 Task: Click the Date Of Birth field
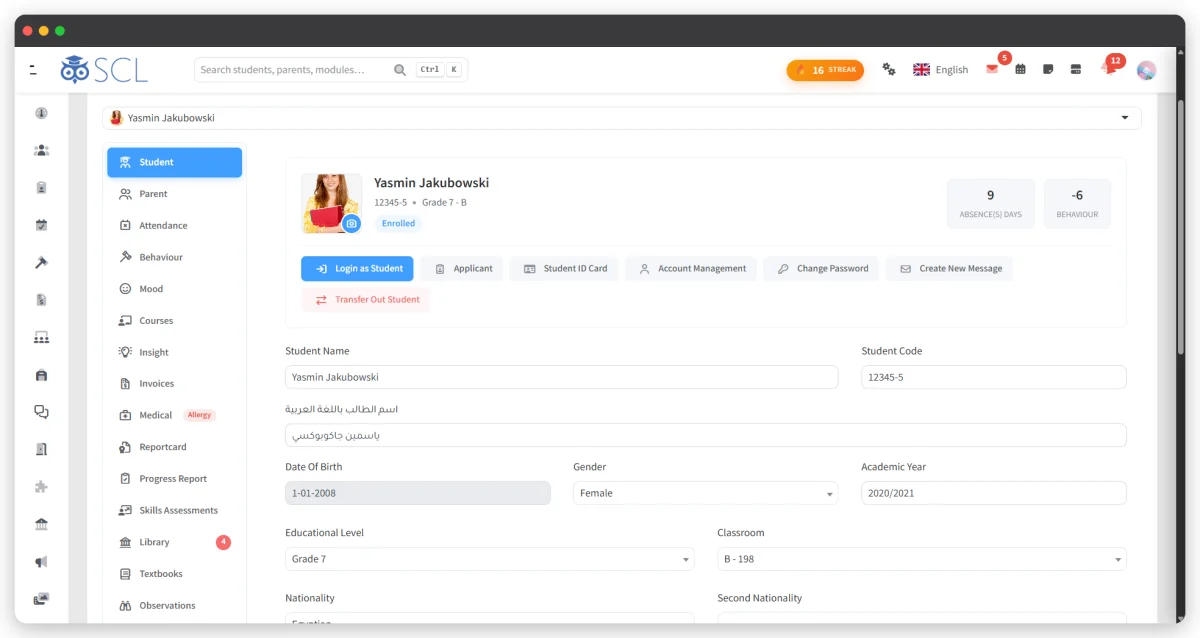(418, 493)
